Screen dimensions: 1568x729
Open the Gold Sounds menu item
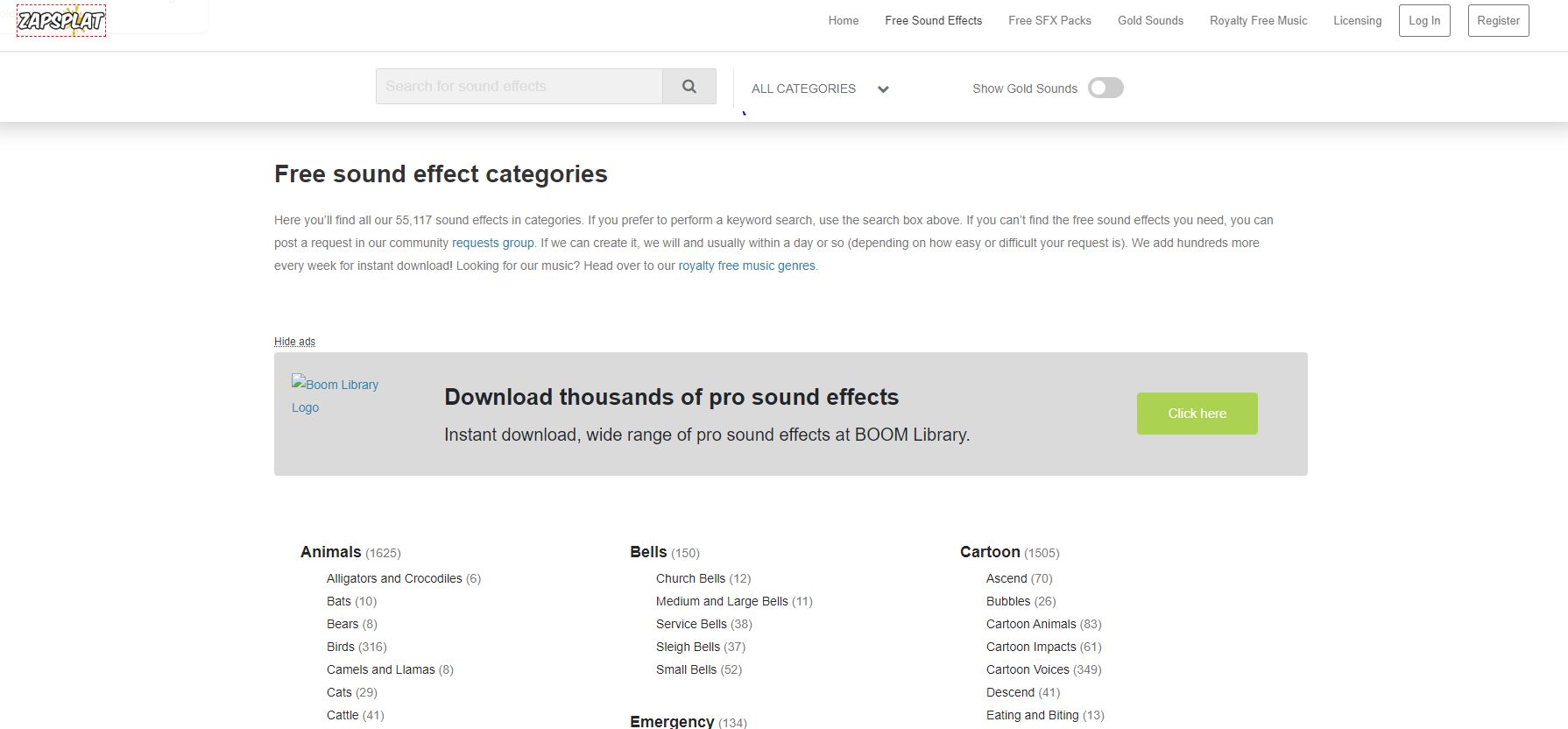(1150, 21)
